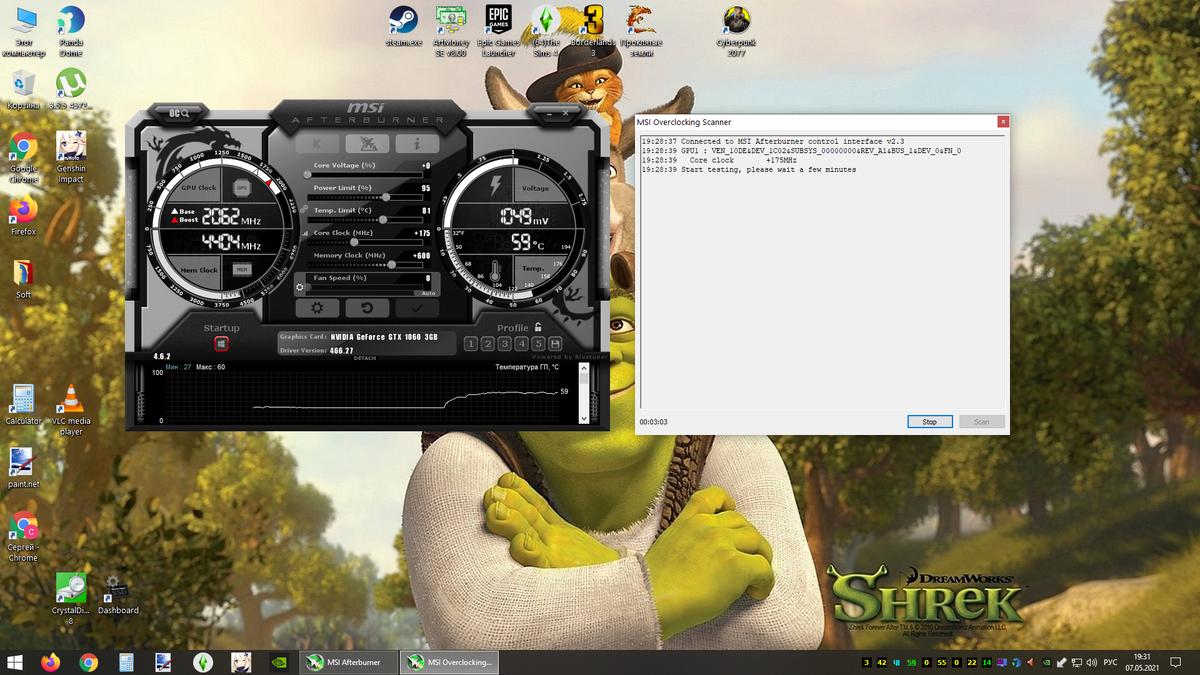Open Afterburner settings gear button

318,308
